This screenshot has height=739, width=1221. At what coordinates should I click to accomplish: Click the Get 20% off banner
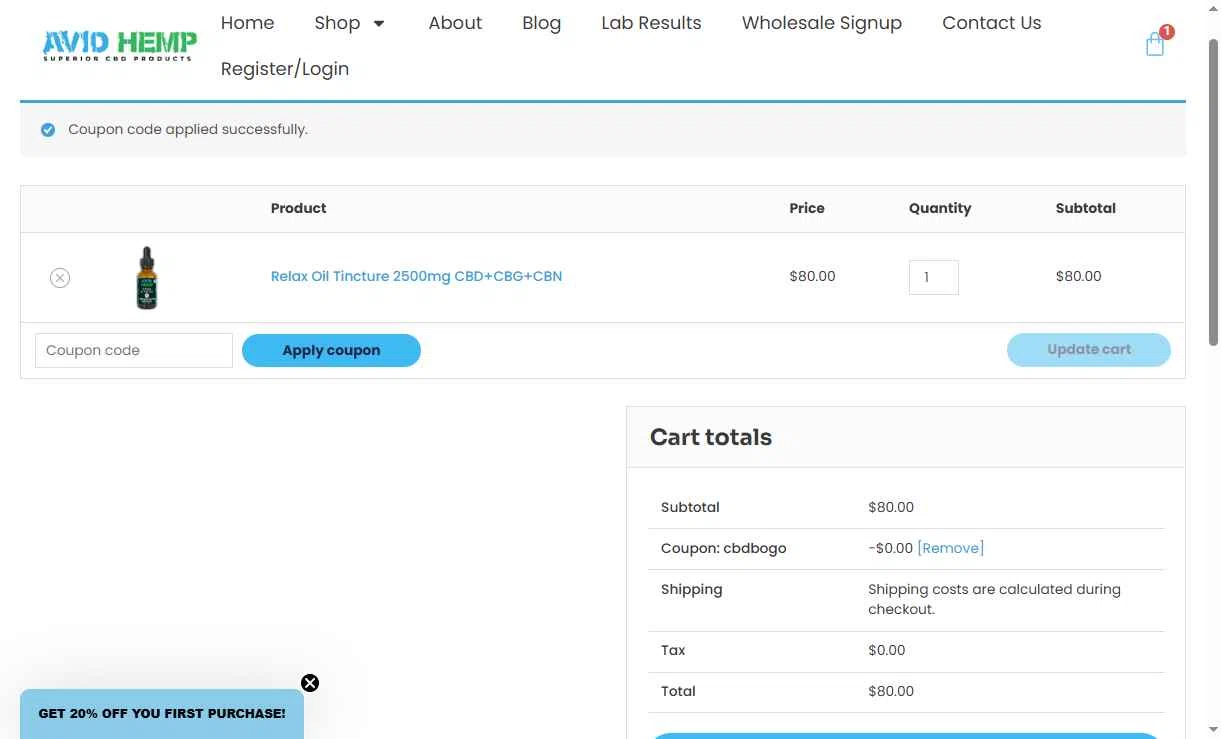[x=162, y=714]
